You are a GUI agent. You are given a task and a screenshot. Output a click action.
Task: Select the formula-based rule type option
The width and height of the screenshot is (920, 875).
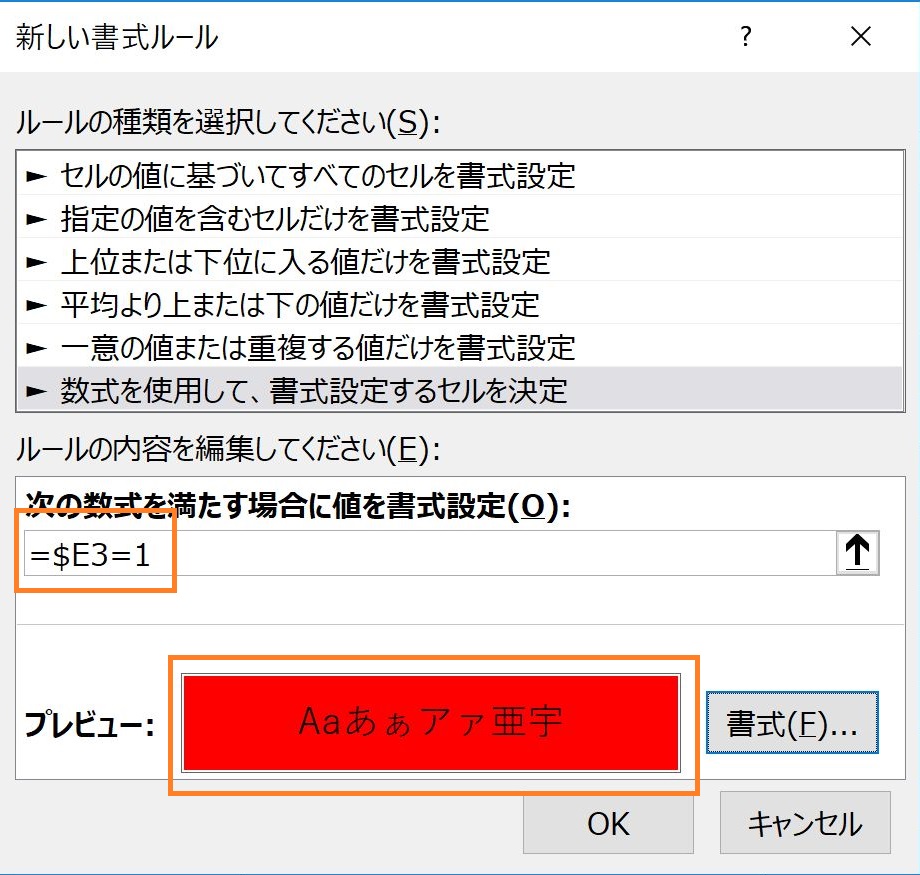[x=300, y=390]
